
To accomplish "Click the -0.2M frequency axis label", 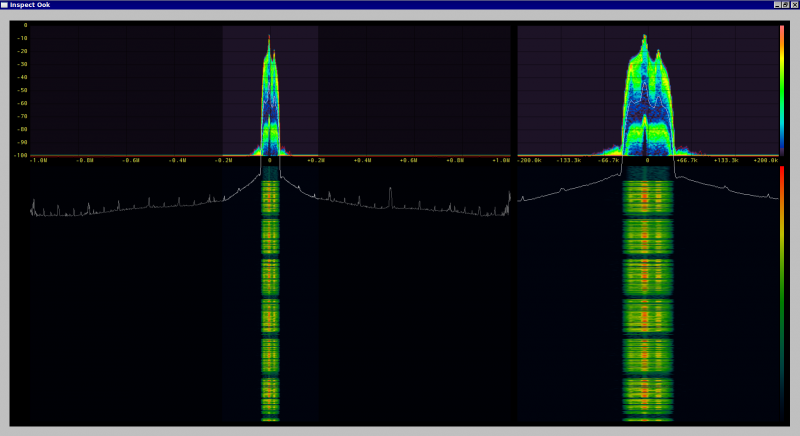I will [222, 160].
